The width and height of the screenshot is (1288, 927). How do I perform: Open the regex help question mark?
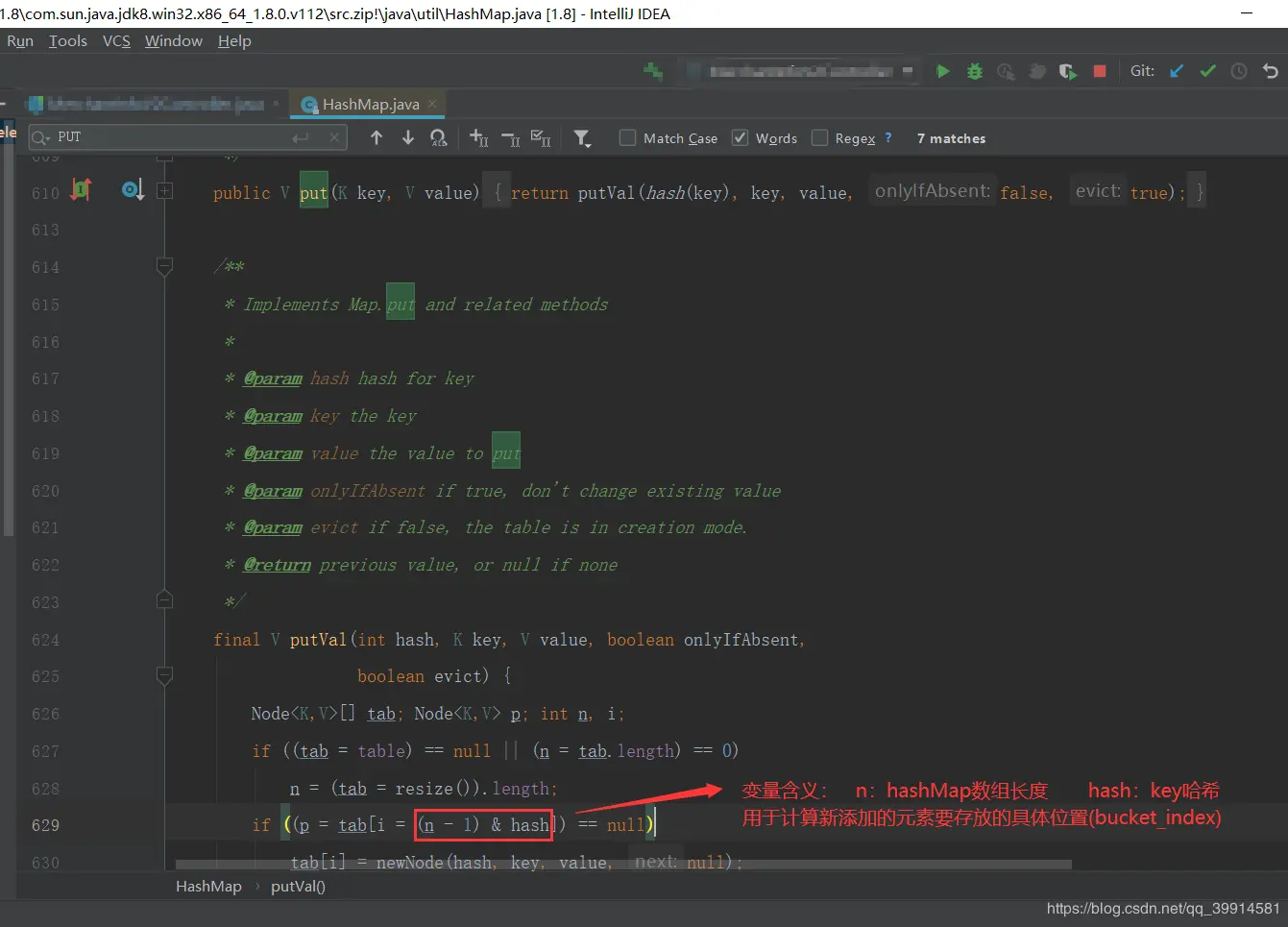tap(888, 137)
